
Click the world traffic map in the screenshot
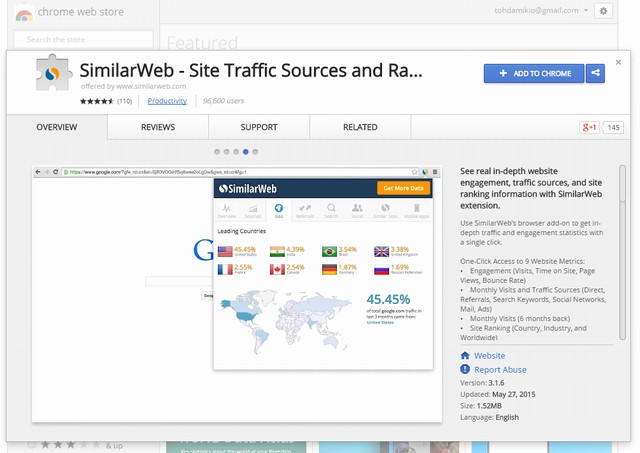[285, 321]
